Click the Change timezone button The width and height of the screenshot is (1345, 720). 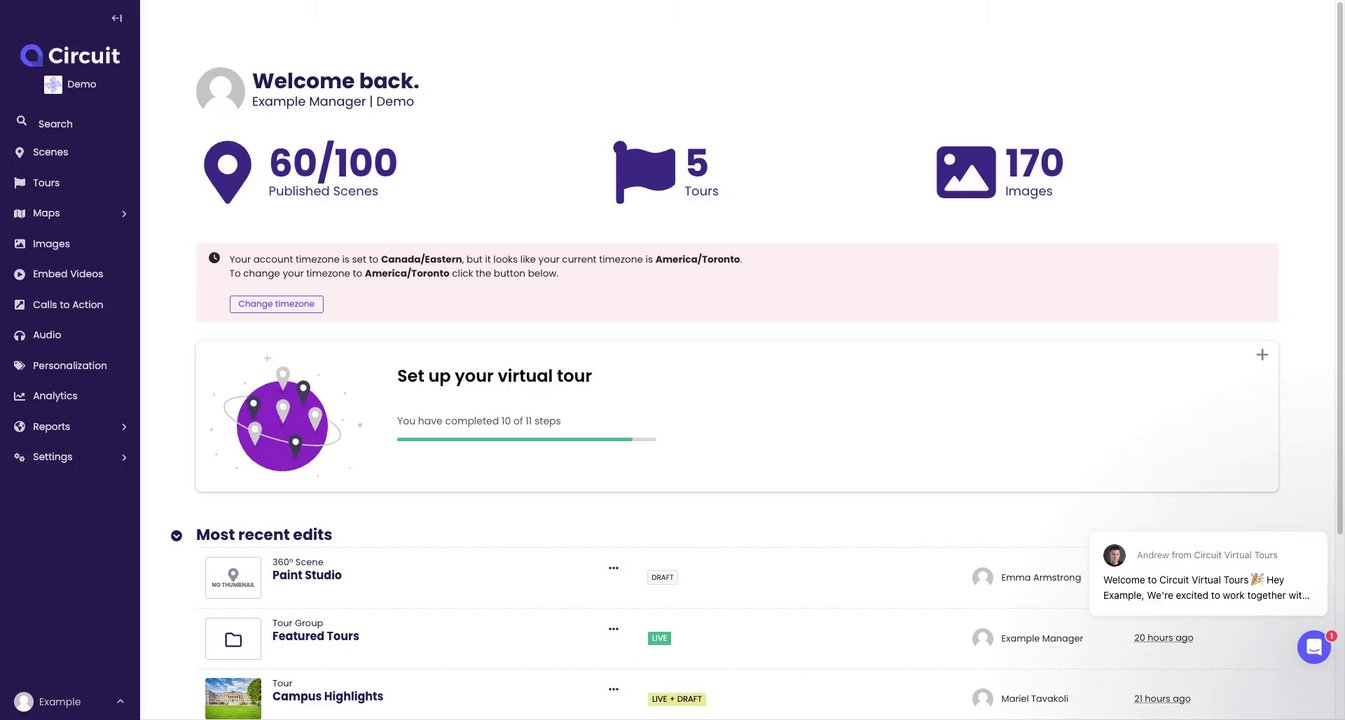276,304
